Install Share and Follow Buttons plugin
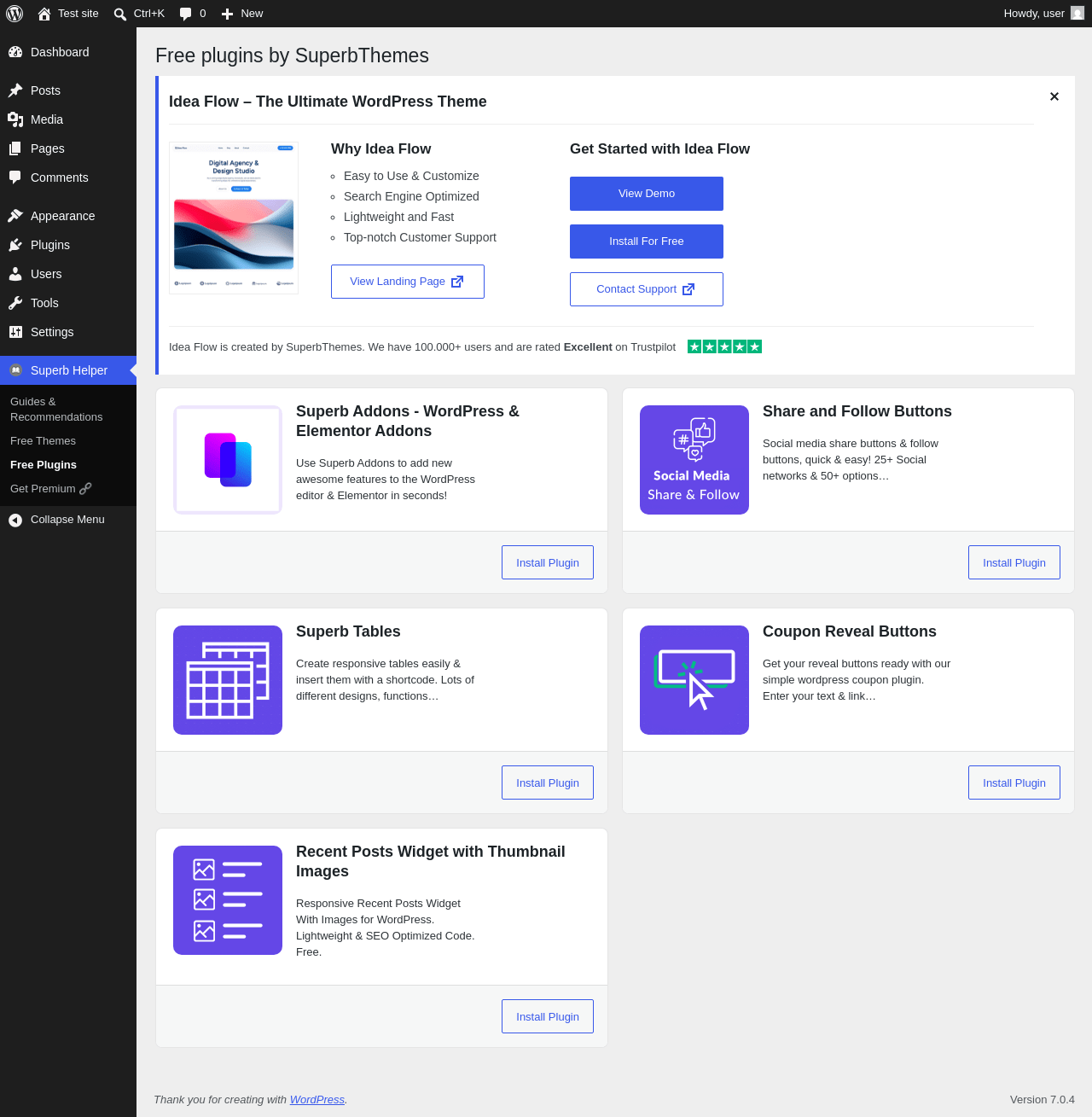Viewport: 1092px width, 1117px height. [x=1014, y=562]
